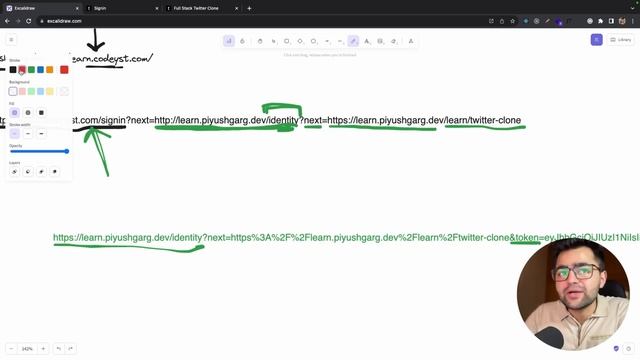Viewport: 640px width, 360px height.
Task: Adjust the Opacity slider
Action: click(x=39, y=151)
